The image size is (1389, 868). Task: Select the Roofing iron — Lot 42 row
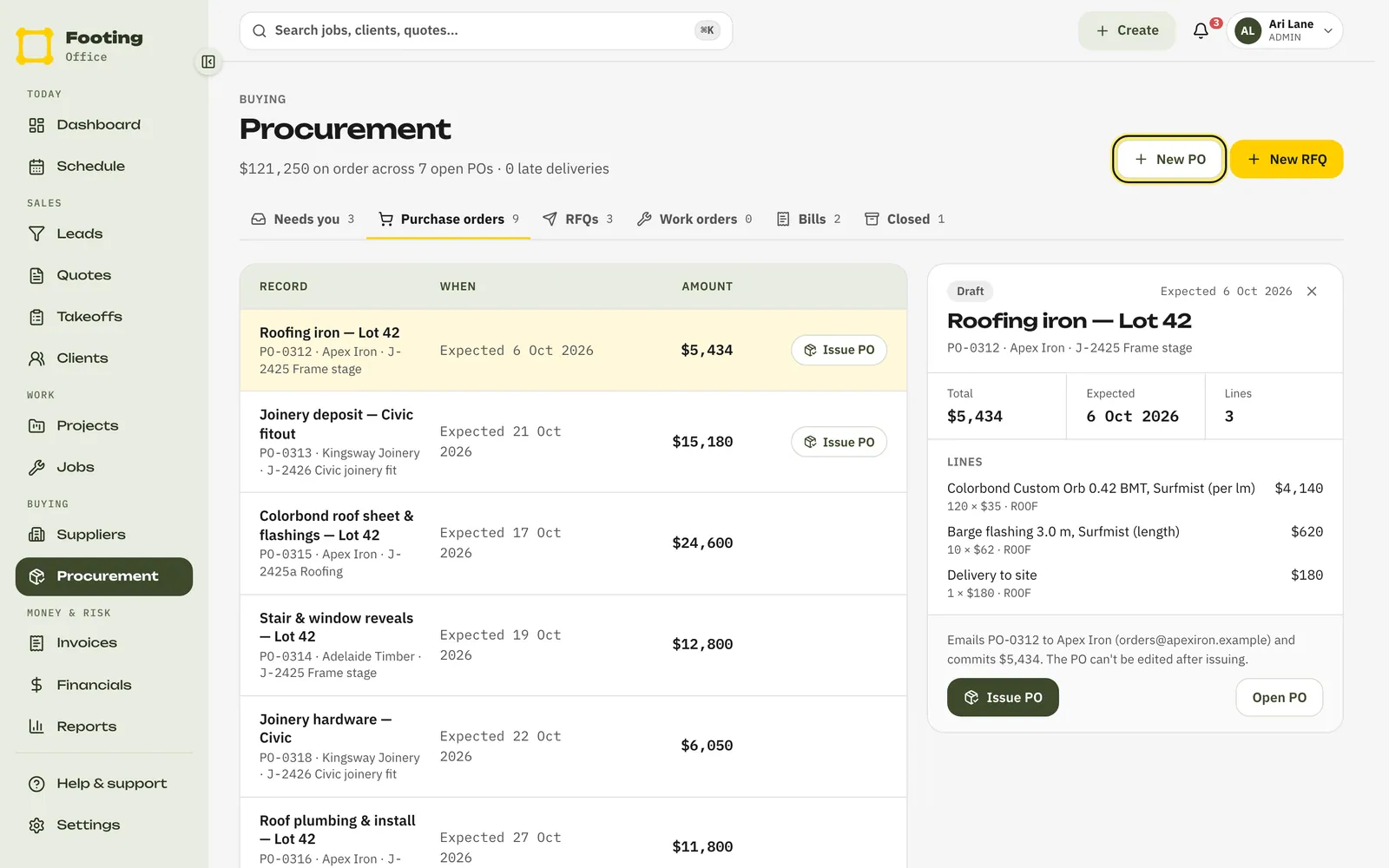point(573,351)
